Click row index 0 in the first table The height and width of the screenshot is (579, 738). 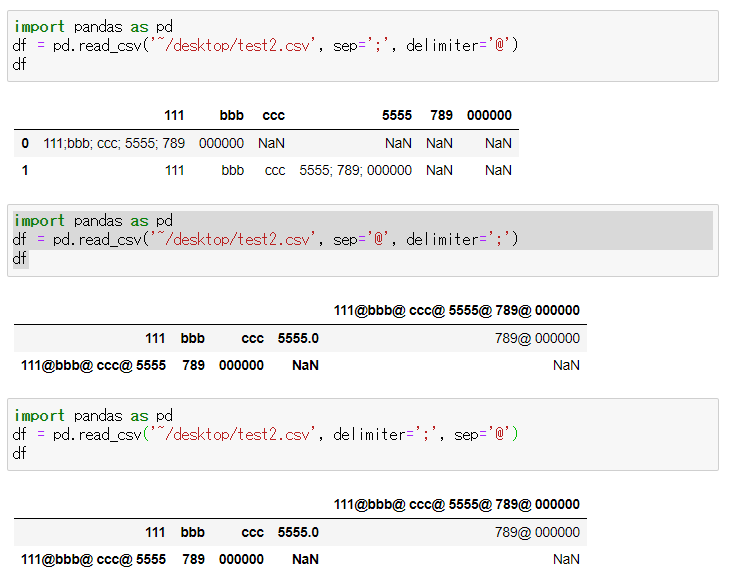[x=25, y=144]
